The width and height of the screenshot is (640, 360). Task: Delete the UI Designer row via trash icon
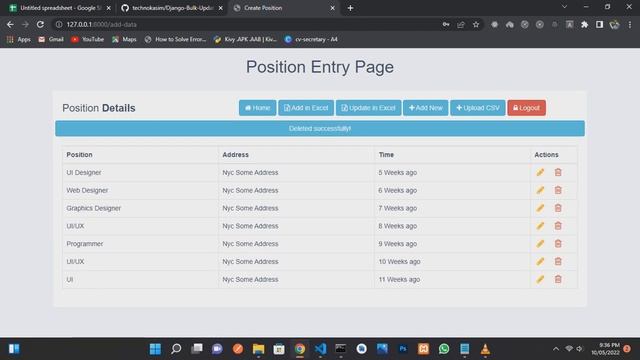coord(558,172)
